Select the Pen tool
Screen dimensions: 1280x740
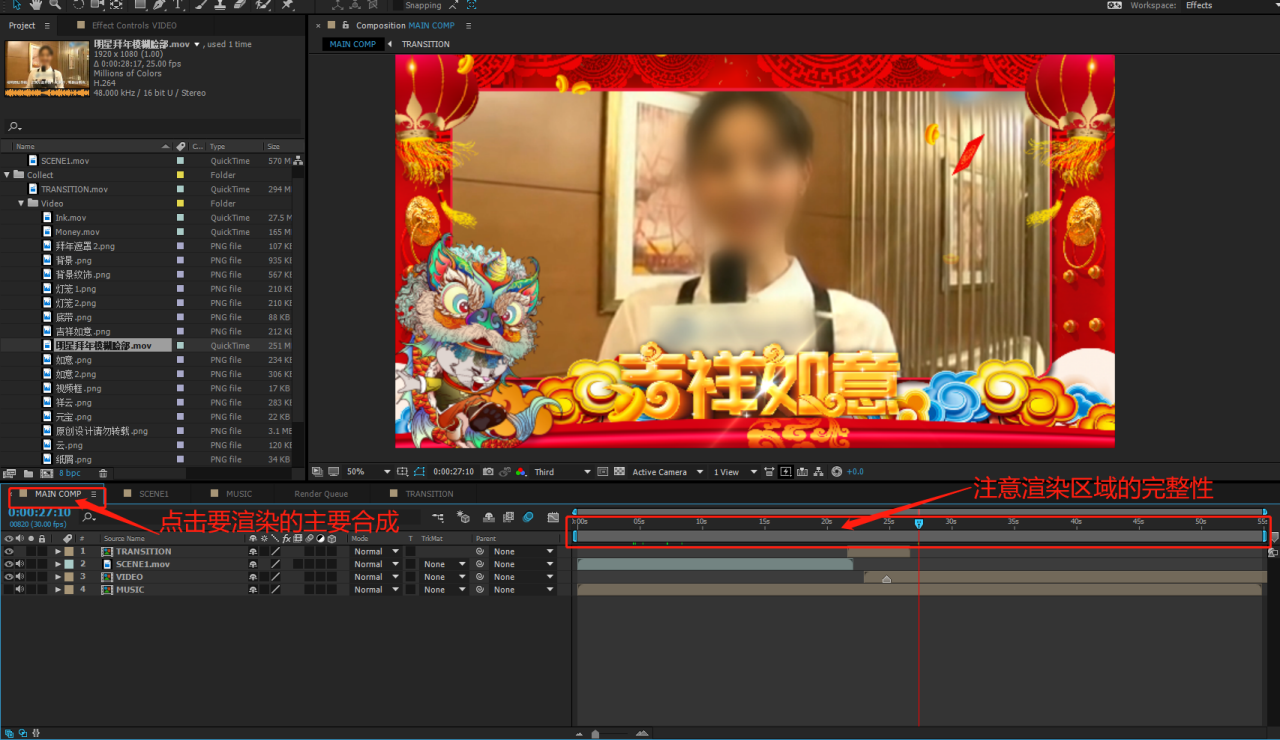pos(159,5)
